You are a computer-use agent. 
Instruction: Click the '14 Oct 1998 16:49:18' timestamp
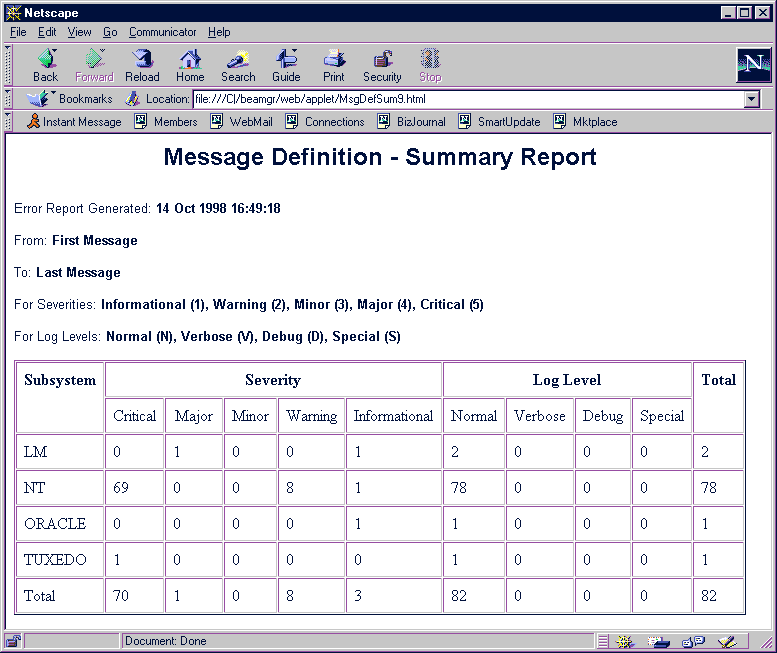coord(218,208)
